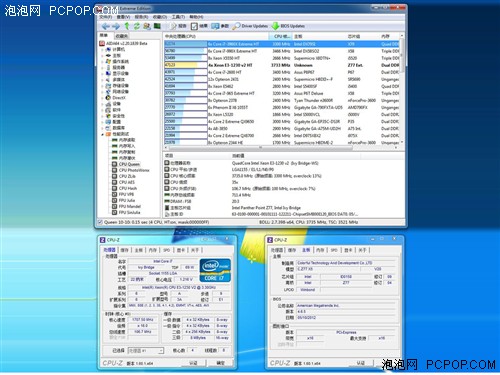Click the 服务器 tree icon

click(x=108, y=67)
